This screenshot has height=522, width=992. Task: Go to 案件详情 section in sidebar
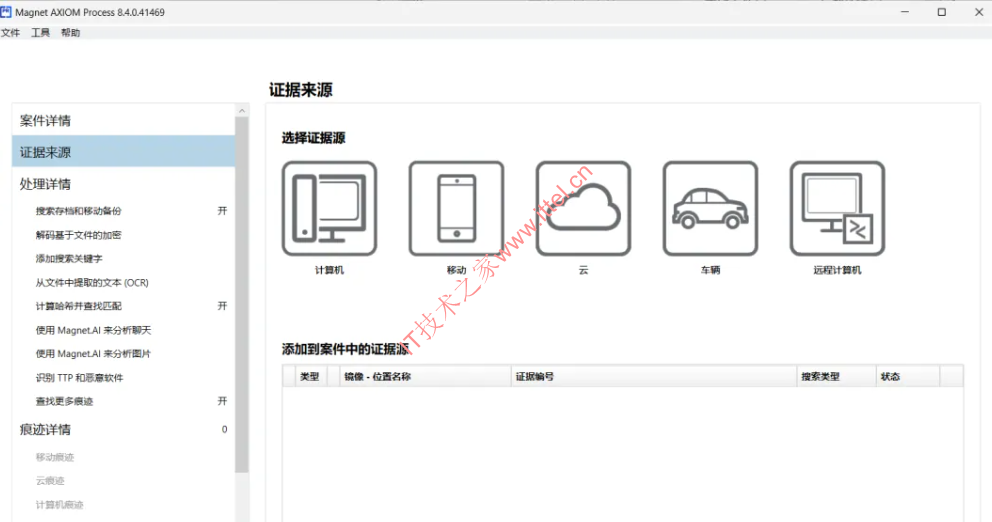tap(46, 121)
